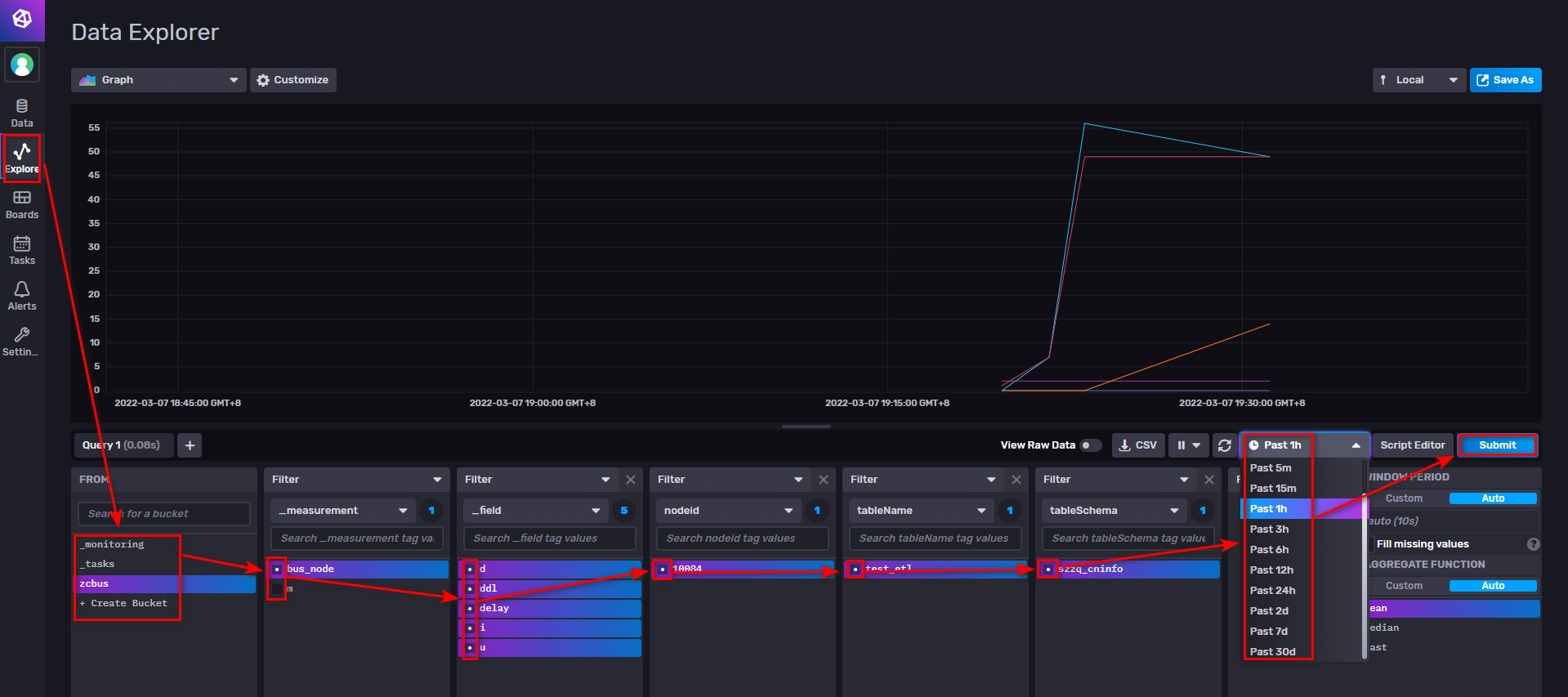Open Alerts bell icon in sidebar
Screen dimensions: 1568x697
click(22, 296)
